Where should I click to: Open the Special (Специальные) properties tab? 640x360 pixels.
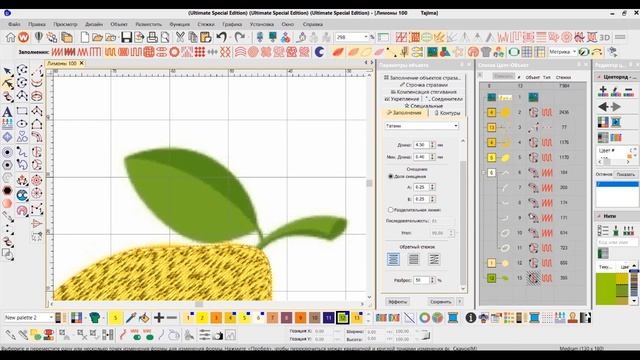coord(424,106)
